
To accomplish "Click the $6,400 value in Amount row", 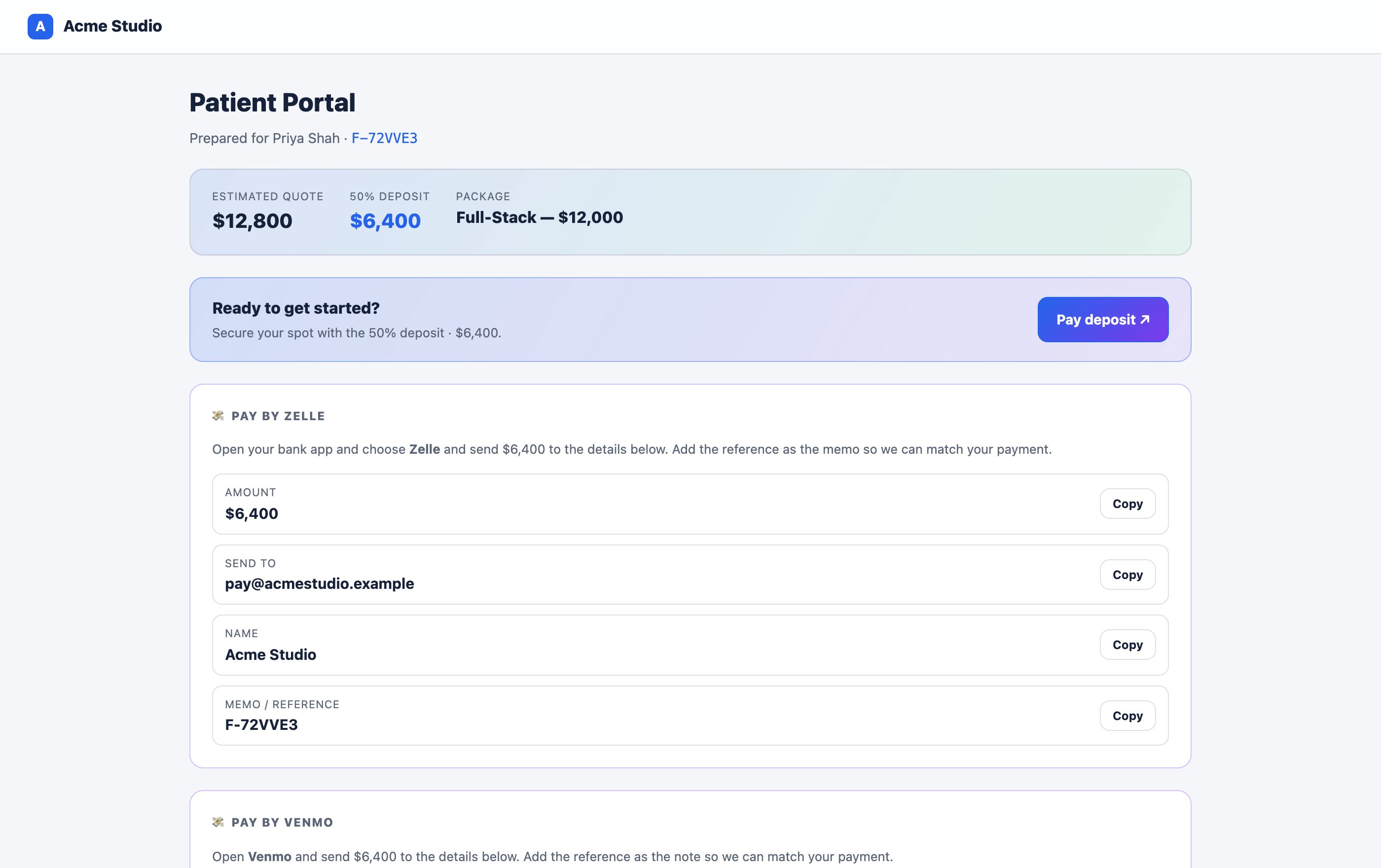I will (252, 514).
